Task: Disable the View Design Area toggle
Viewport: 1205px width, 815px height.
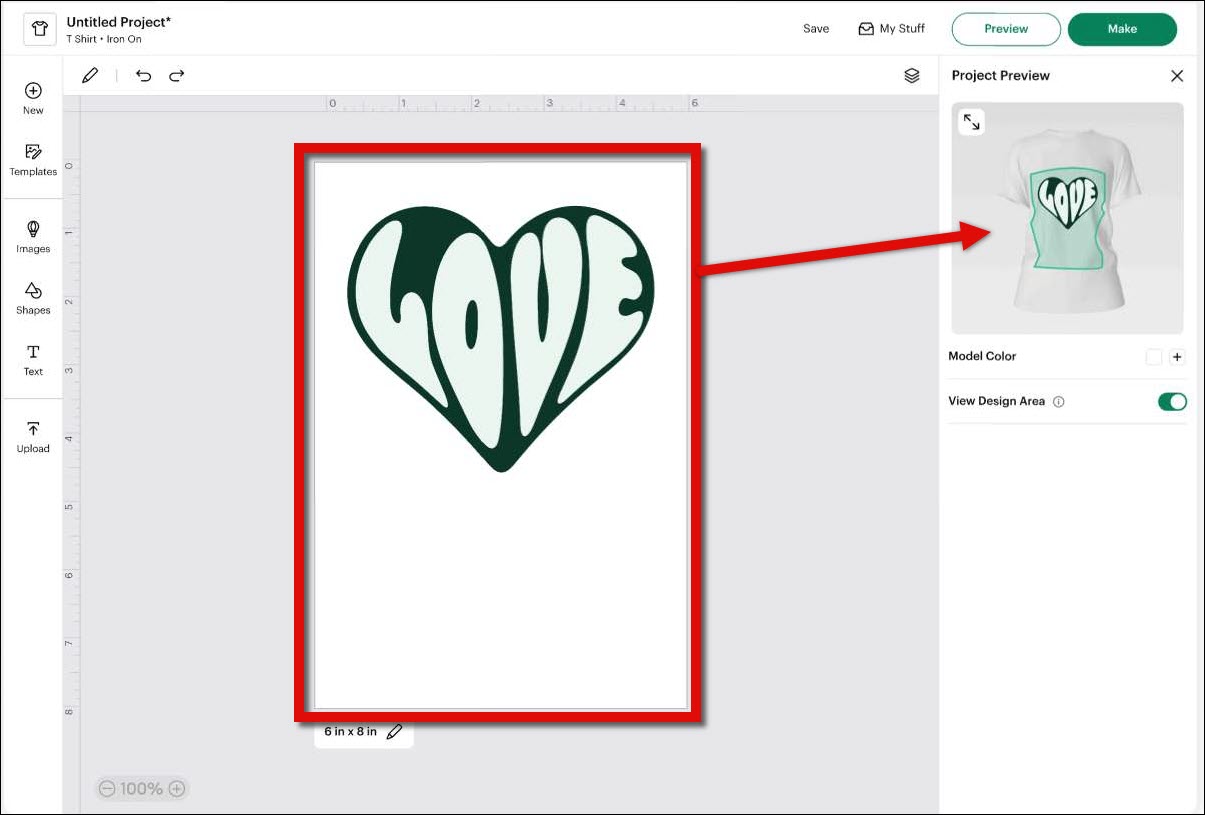Action: coord(1171,401)
